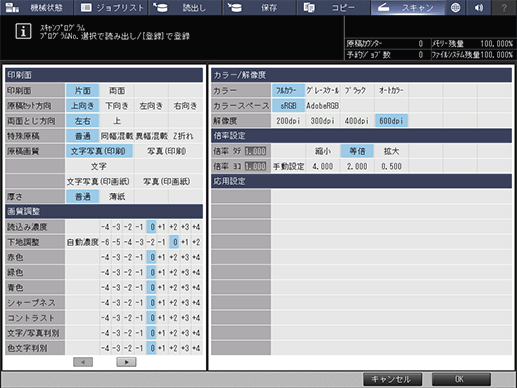Viewport: 517px width, 388px height.
Task: Choose 上 binding direction
Action: [x=117, y=121]
